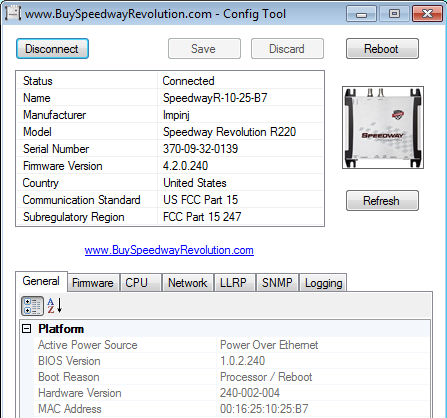
Task: Click the Save button
Action: pos(204,49)
